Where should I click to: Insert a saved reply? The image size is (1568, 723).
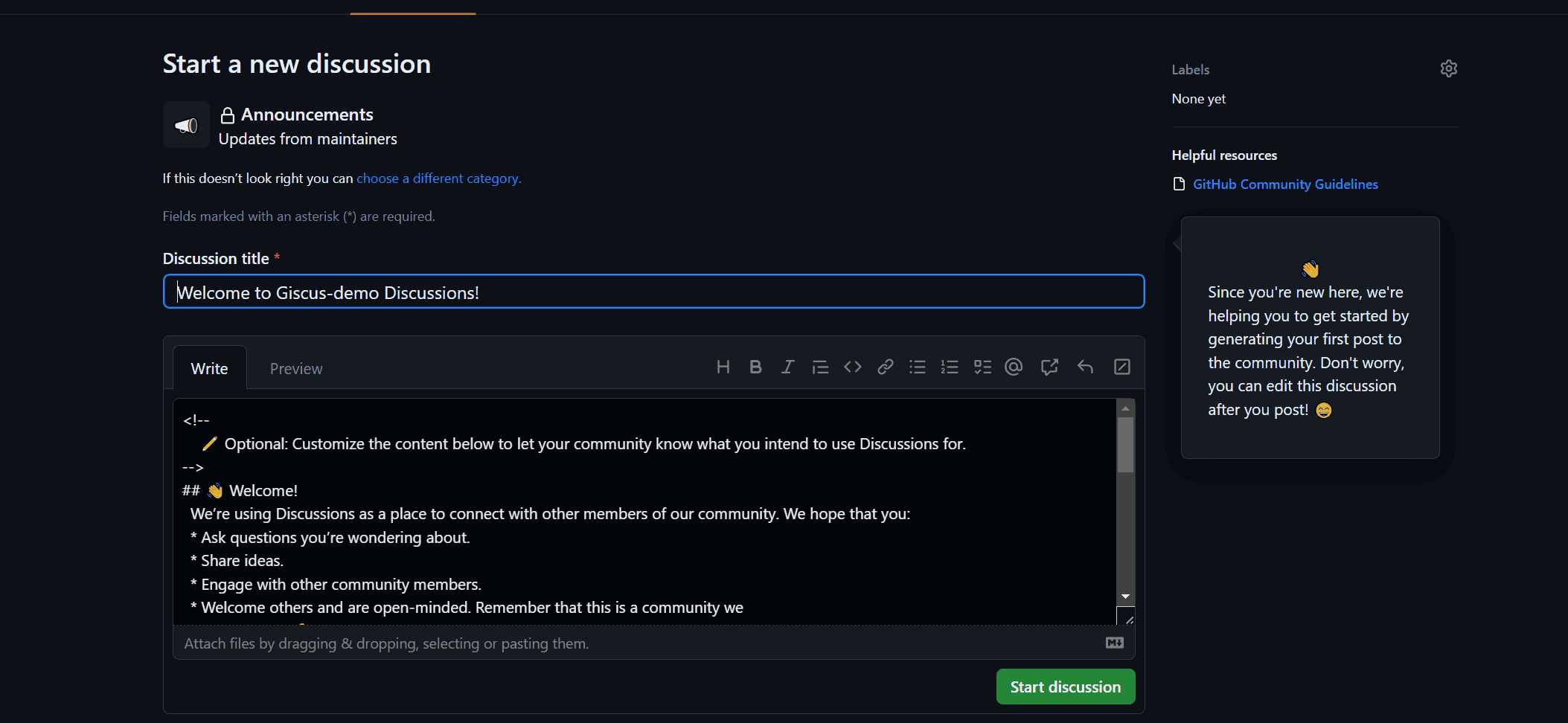(1085, 367)
